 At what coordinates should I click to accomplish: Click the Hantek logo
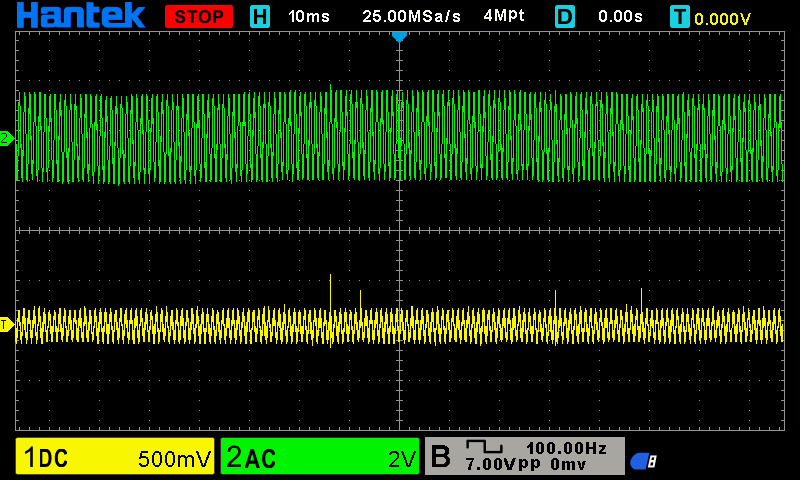click(x=81, y=15)
